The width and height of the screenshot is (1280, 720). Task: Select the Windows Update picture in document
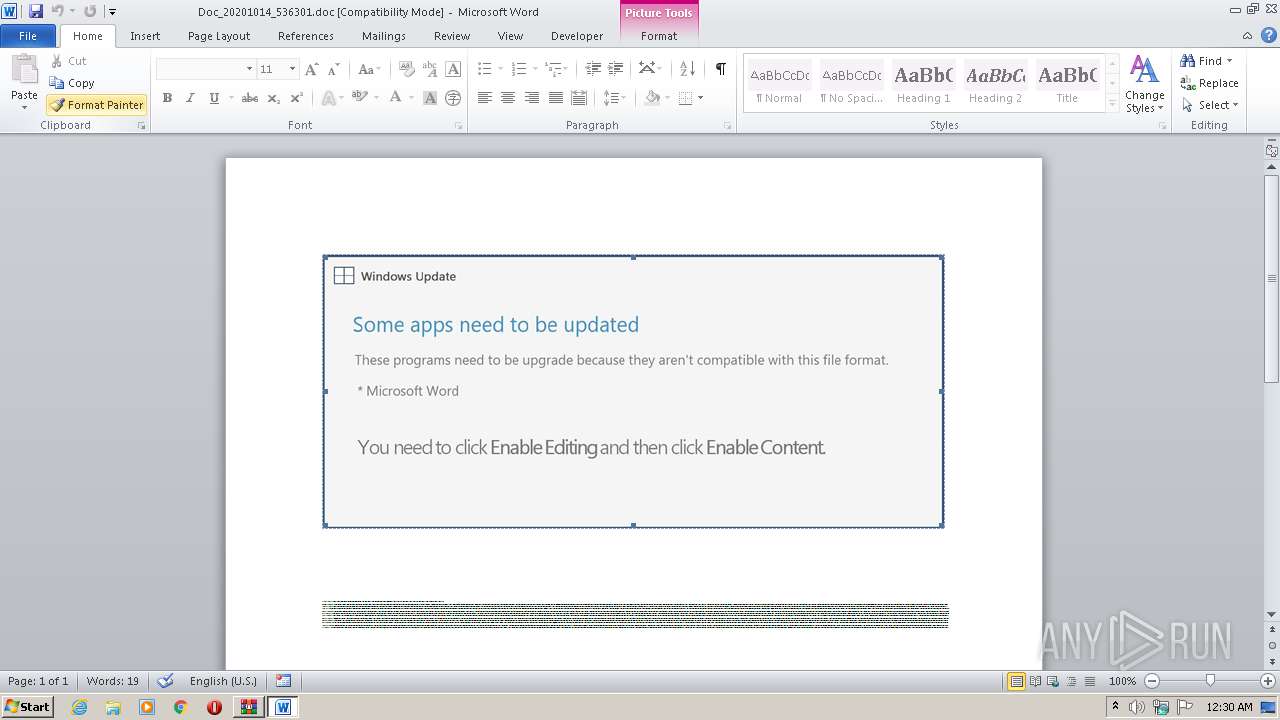point(633,391)
